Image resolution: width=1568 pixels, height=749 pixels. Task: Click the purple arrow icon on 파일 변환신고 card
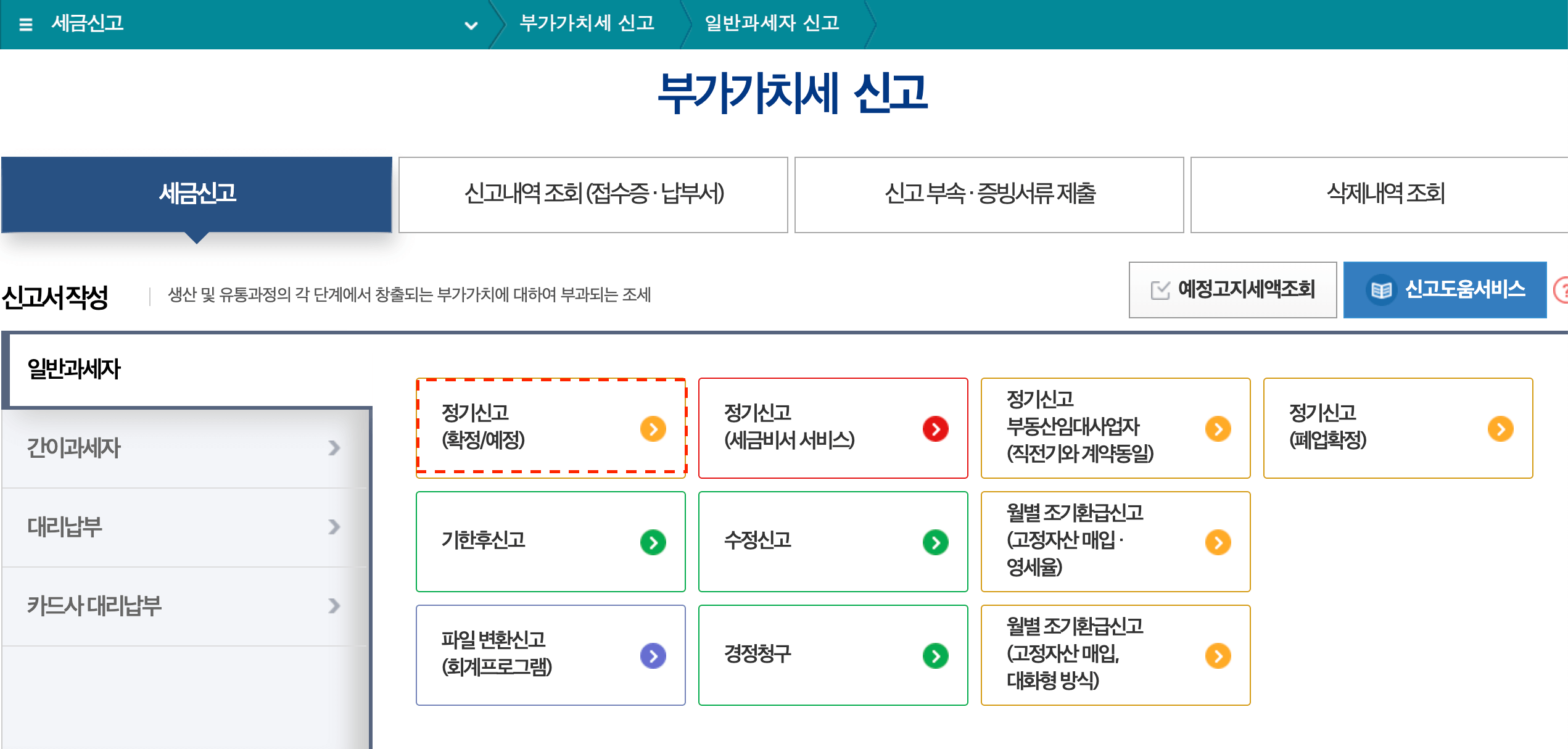click(652, 656)
